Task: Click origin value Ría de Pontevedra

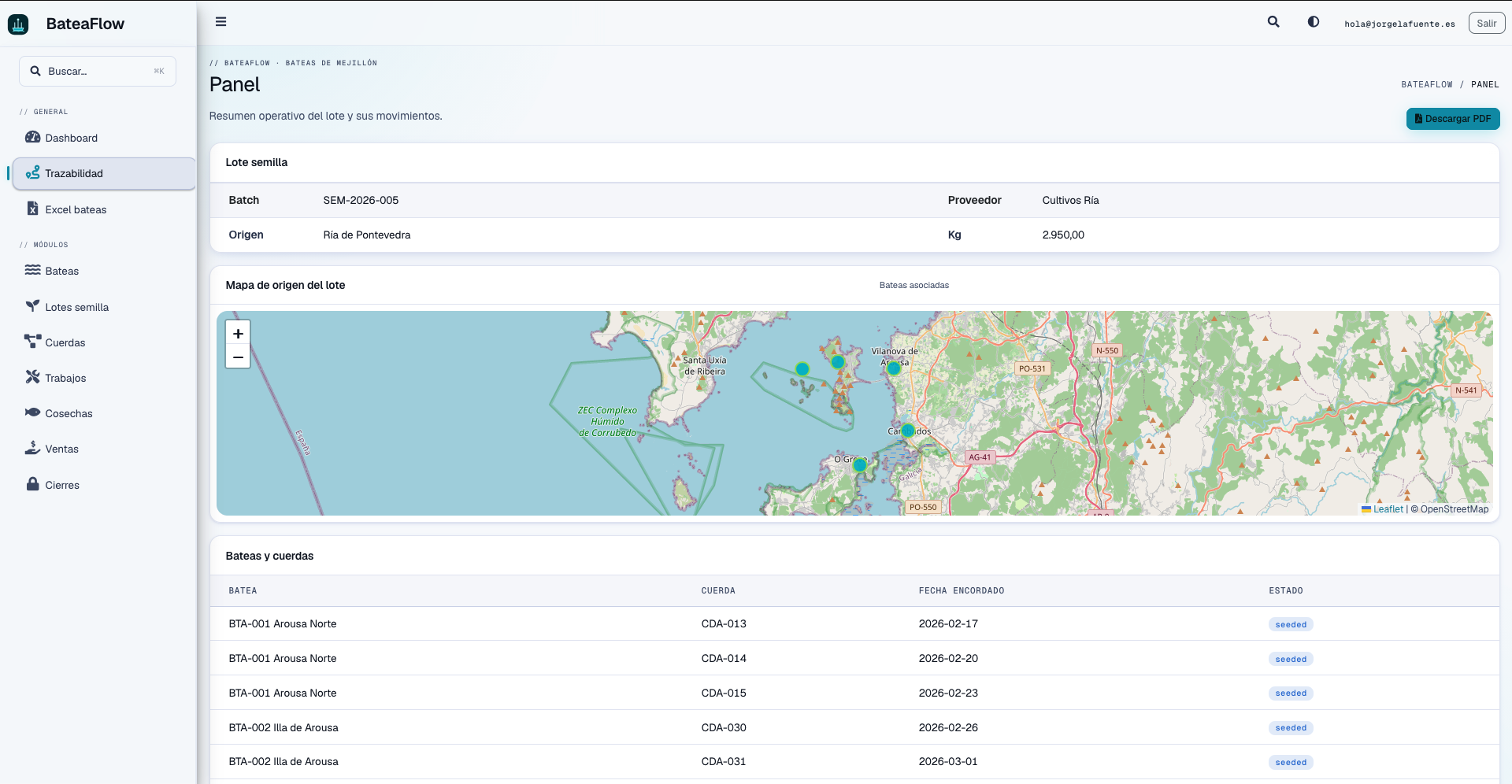Action: click(367, 235)
